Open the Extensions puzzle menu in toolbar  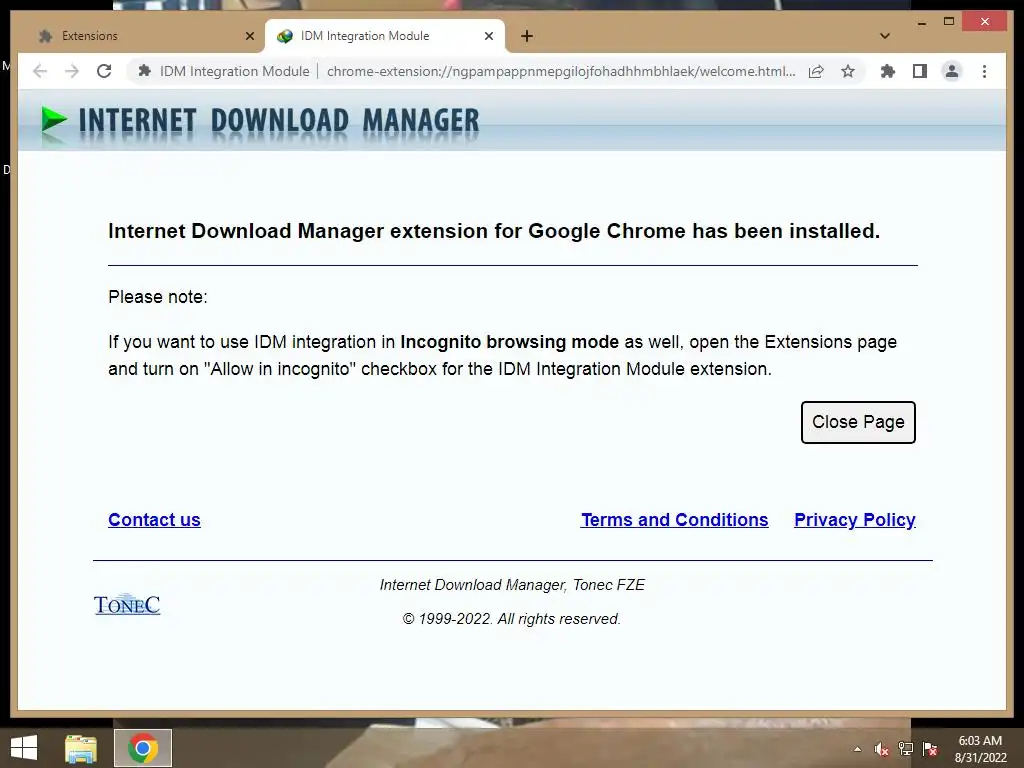tap(888, 71)
